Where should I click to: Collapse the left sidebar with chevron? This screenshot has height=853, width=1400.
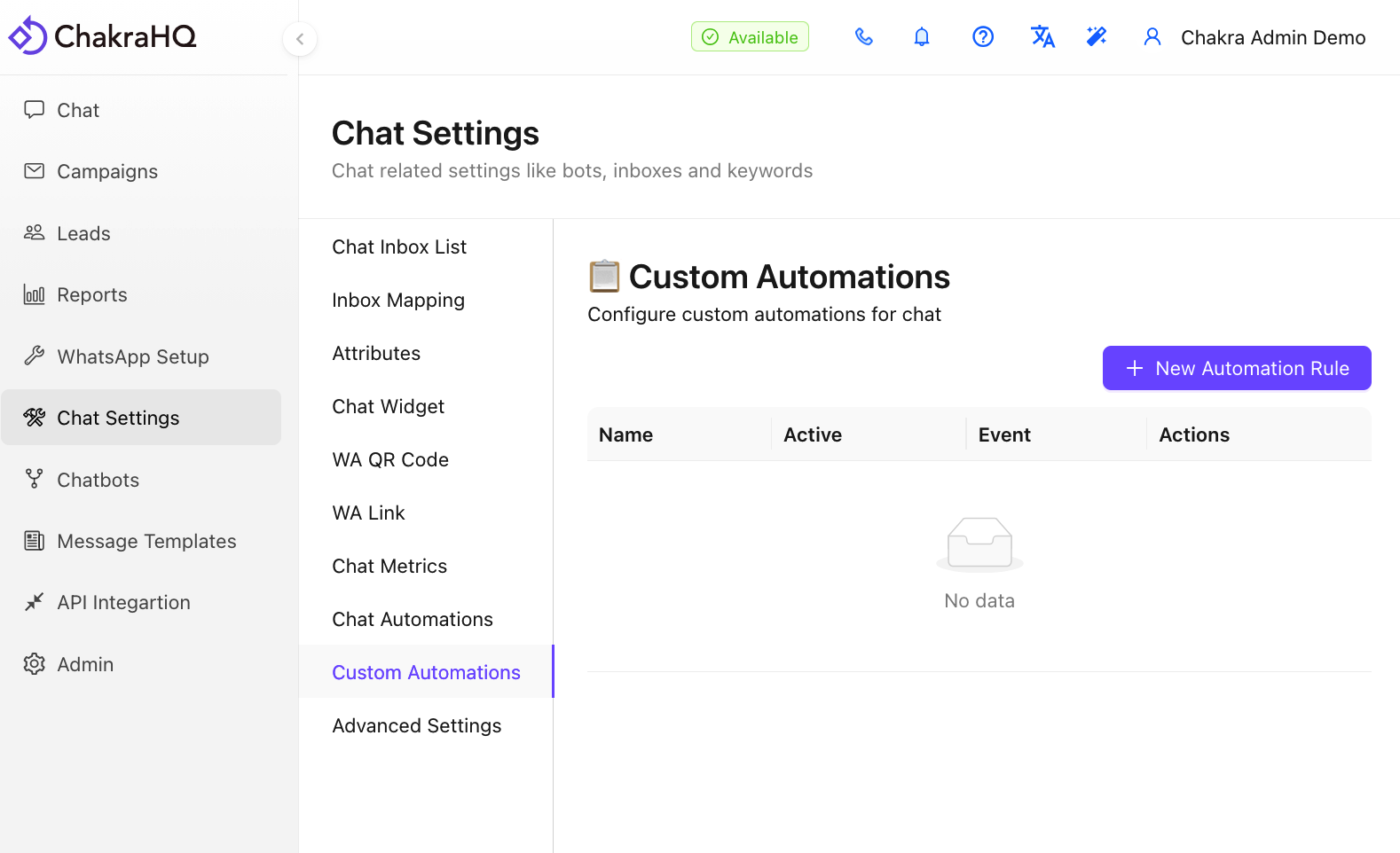[300, 39]
